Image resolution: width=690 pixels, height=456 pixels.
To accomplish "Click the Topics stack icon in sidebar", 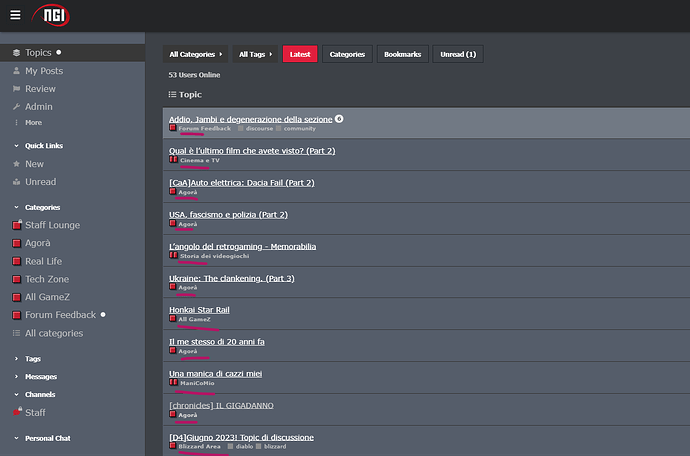I will [16, 53].
